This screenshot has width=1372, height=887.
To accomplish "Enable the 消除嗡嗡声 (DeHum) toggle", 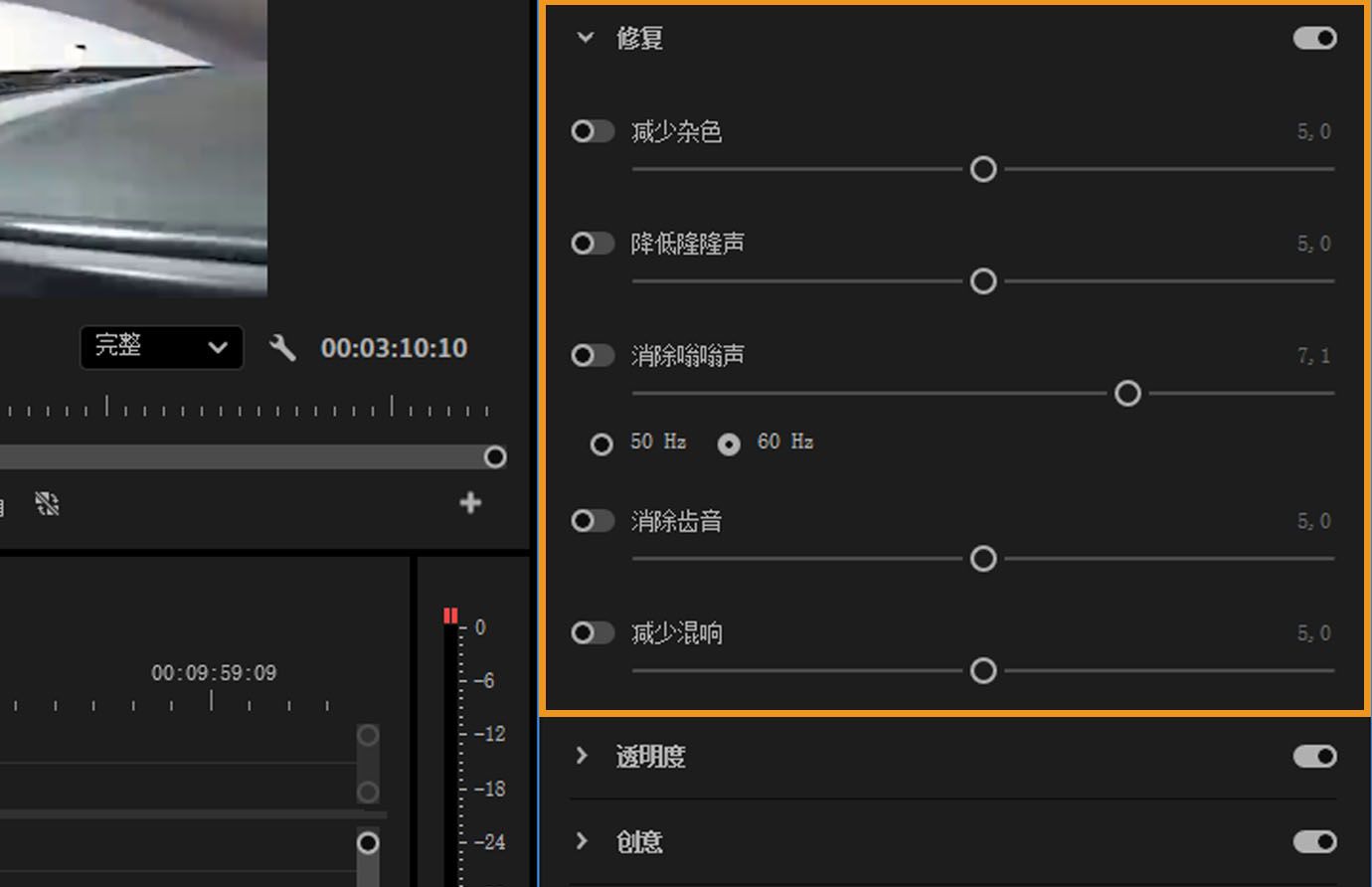I will 592,355.
